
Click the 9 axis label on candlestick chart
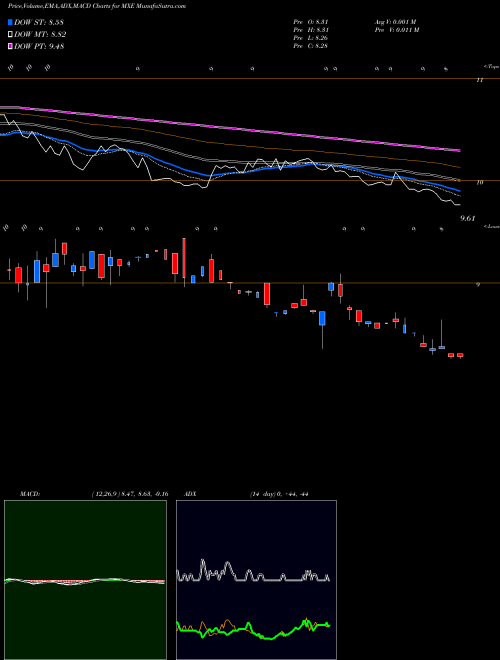point(478,285)
